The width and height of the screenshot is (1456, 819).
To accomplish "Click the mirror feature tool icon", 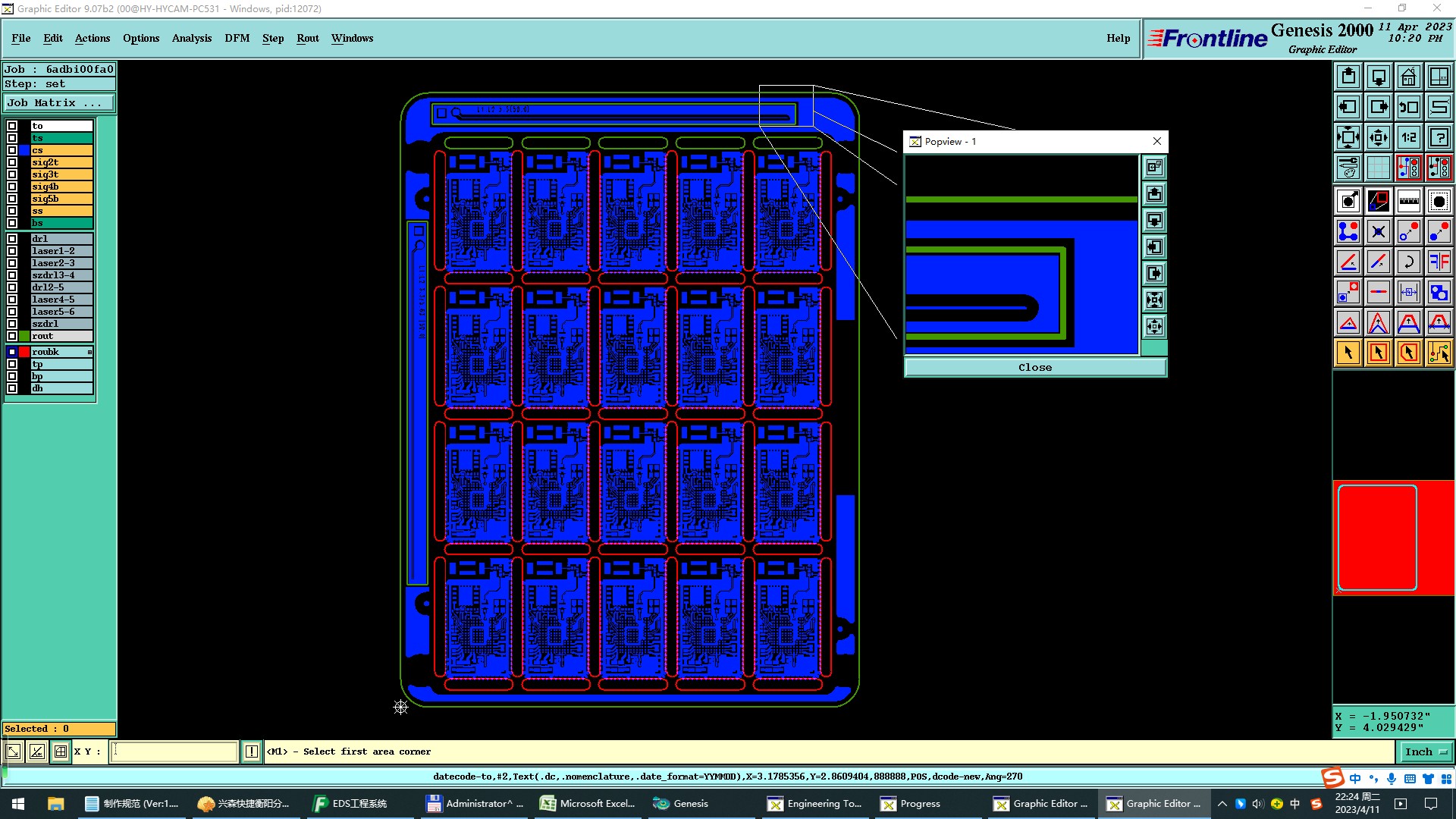I will 1439,262.
